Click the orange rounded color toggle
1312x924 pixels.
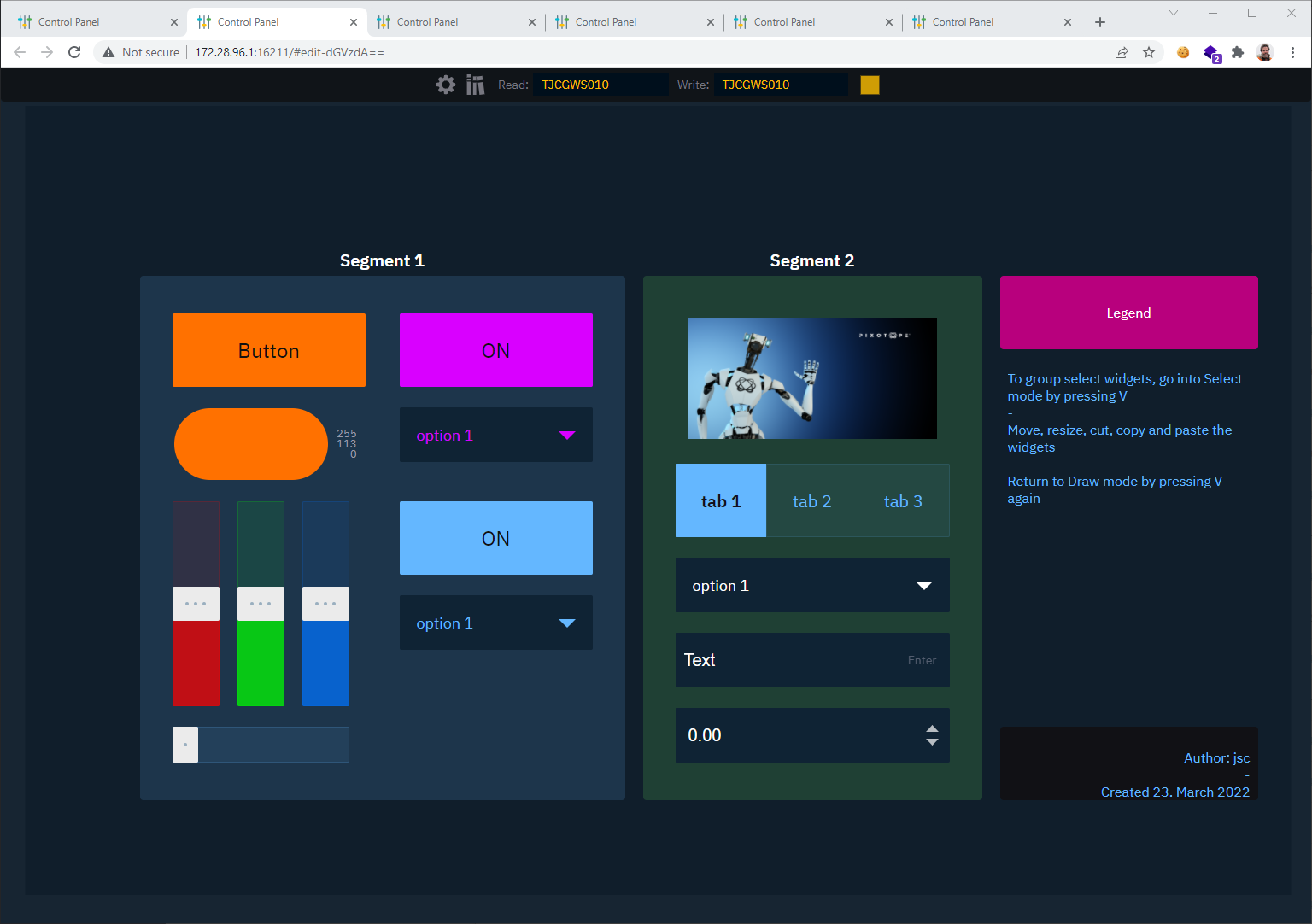251,444
